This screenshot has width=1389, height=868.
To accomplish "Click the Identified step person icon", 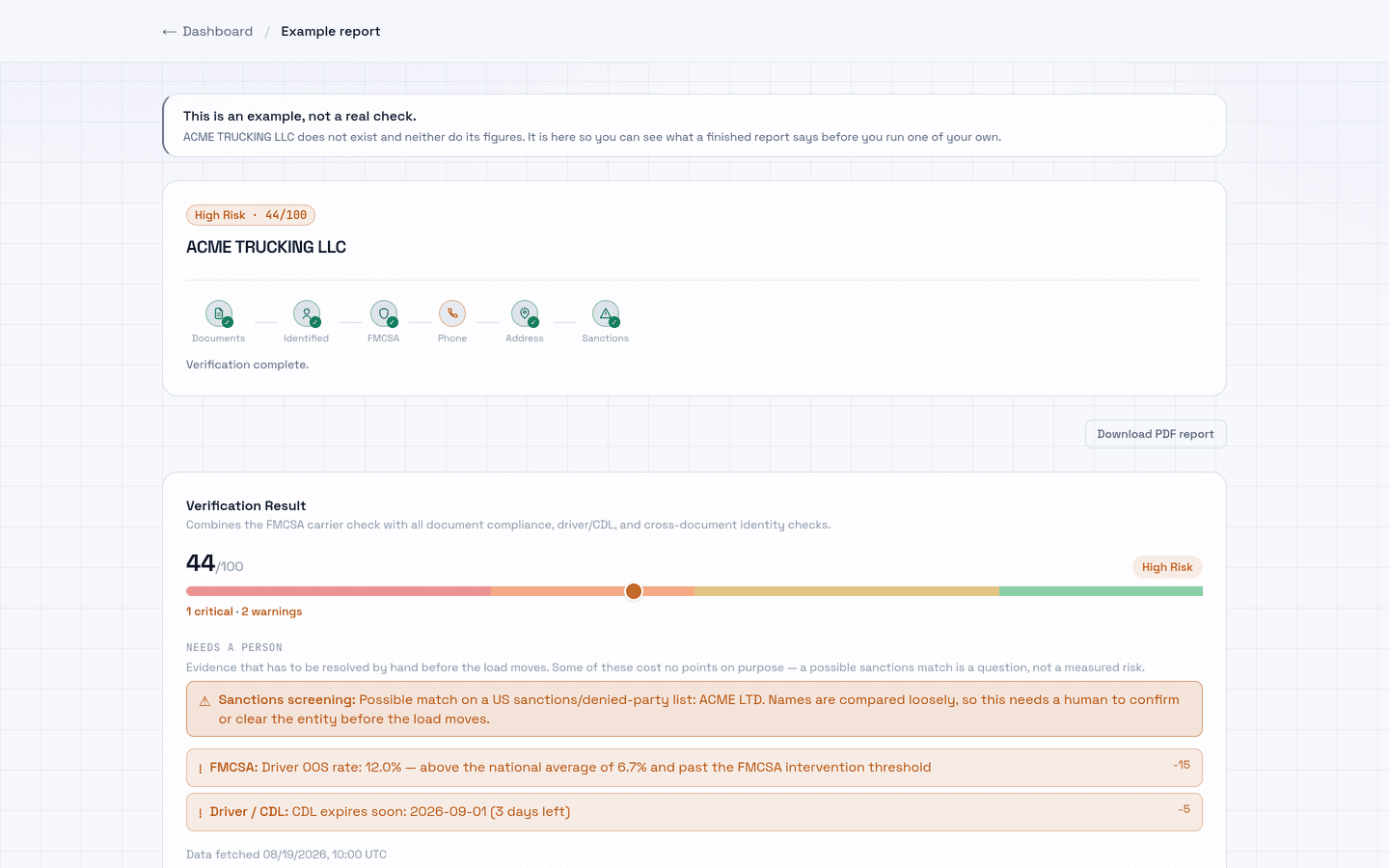I will [307, 313].
